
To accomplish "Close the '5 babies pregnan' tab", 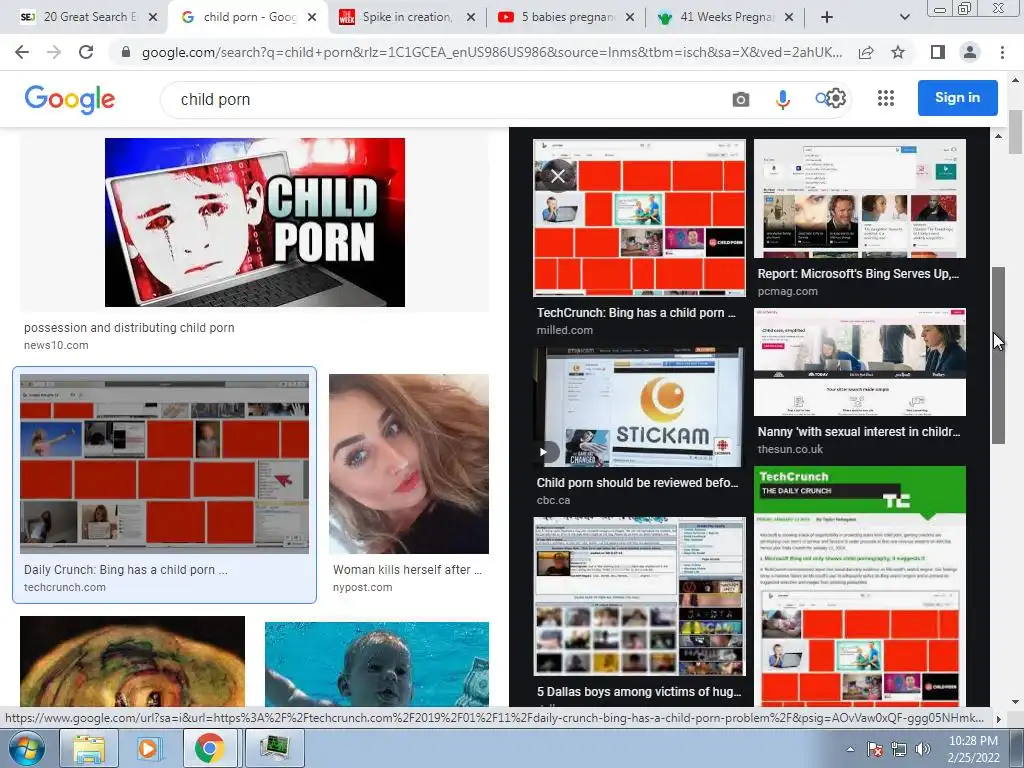I will [x=630, y=18].
